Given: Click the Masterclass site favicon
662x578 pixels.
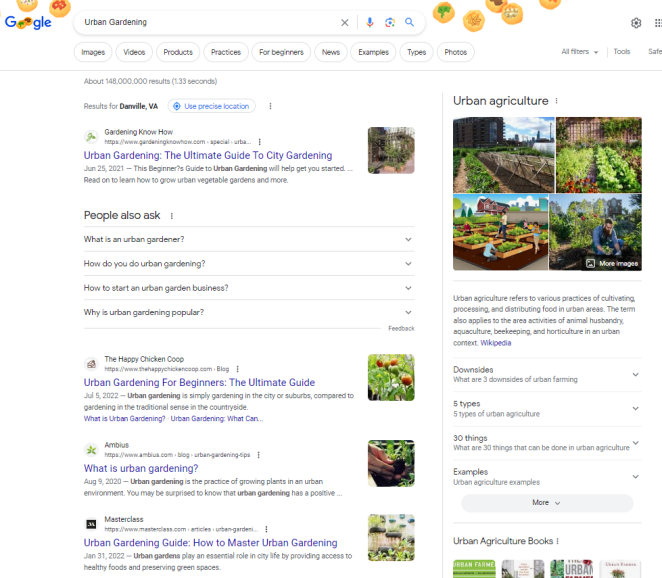Looking at the screenshot, I should pyautogui.click(x=91, y=524).
